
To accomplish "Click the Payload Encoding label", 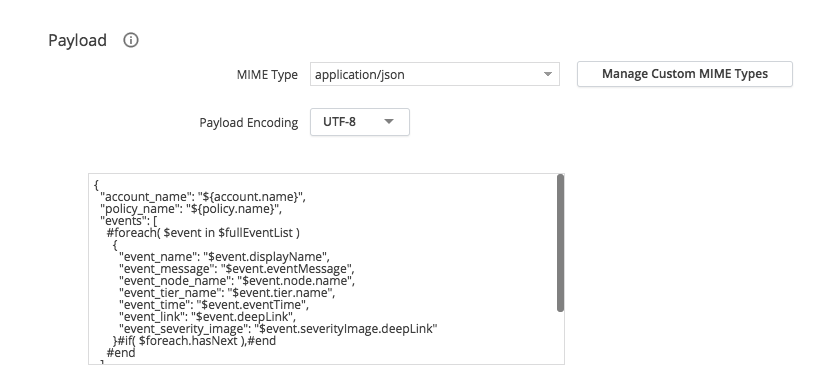I will 249,123.
